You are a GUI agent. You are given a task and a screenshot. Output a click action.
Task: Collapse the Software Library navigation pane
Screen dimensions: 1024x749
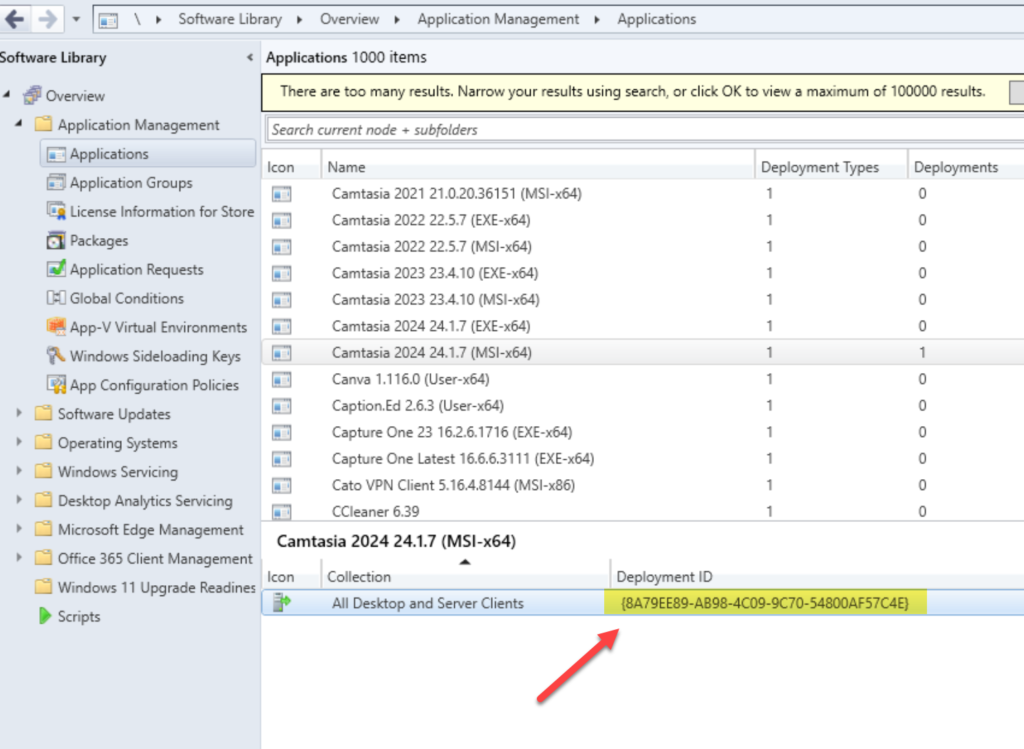coord(249,57)
